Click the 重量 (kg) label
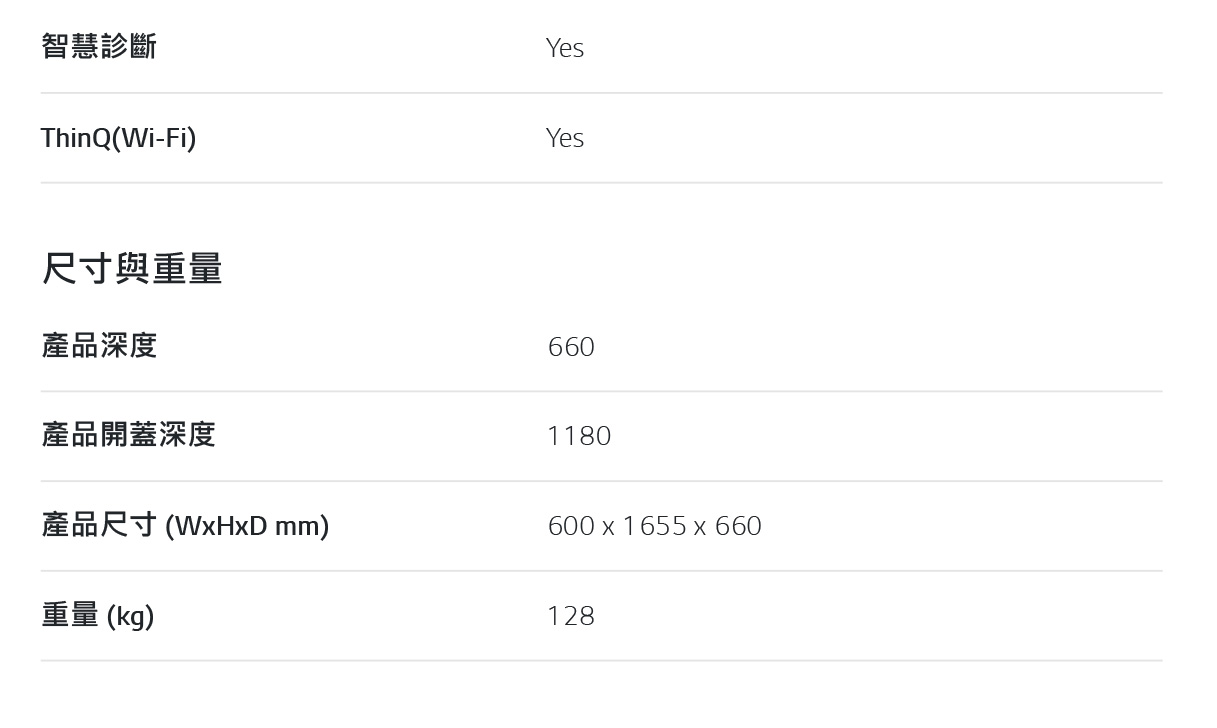 tap(98, 615)
